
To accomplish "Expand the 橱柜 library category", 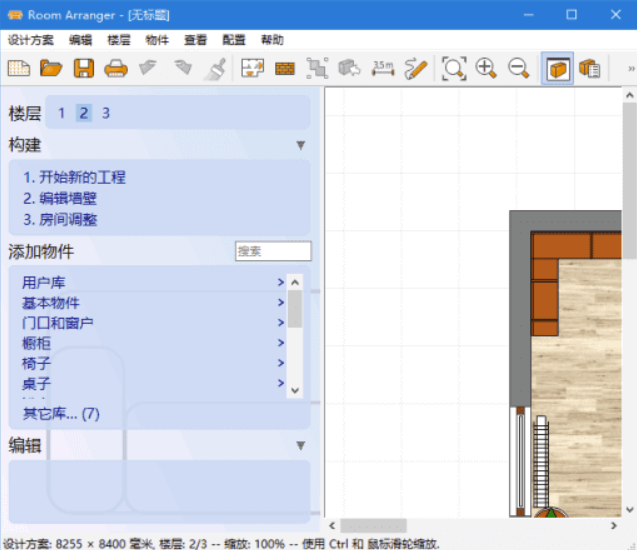I will pyautogui.click(x=281, y=344).
